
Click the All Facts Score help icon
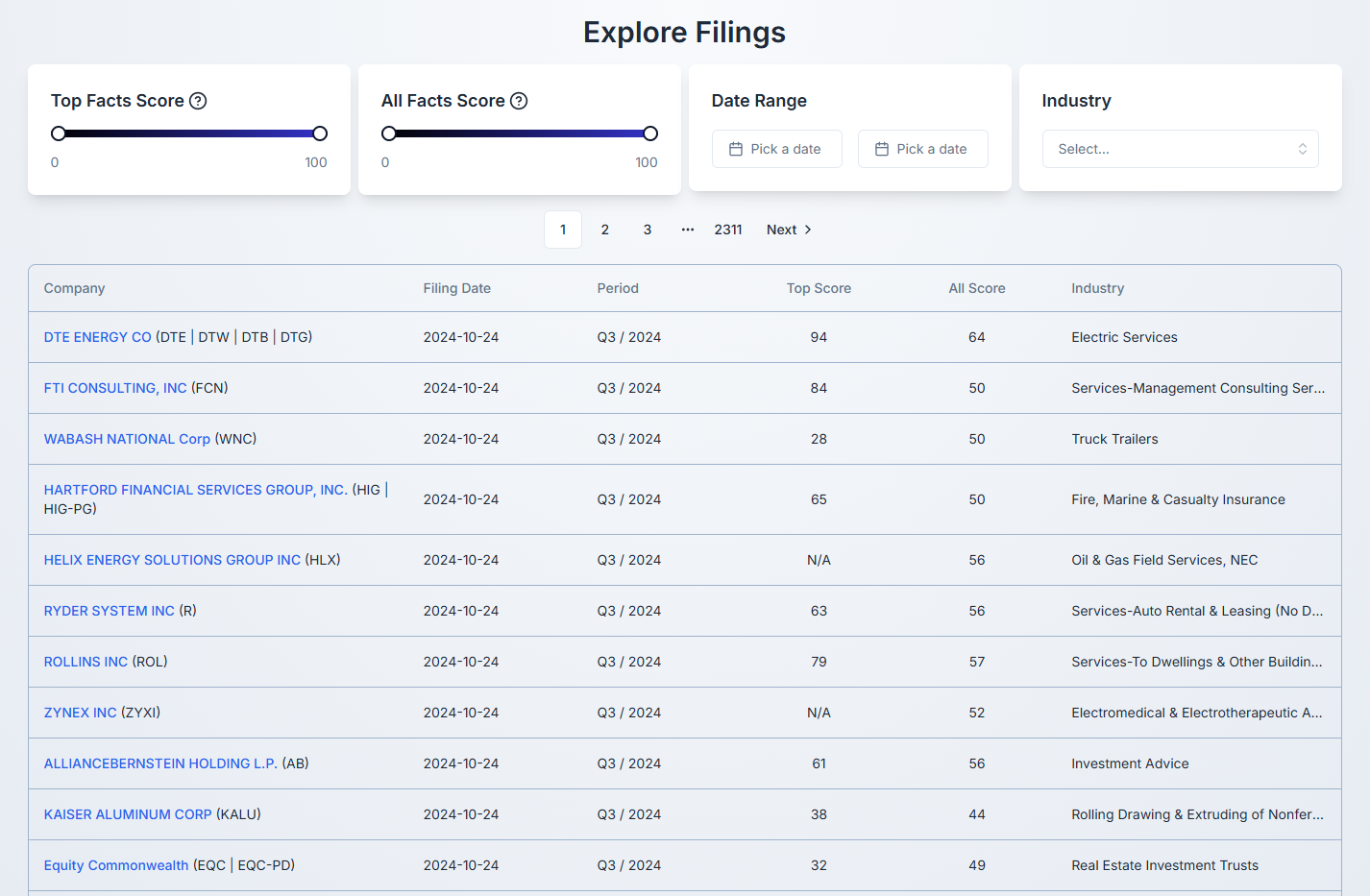519,101
